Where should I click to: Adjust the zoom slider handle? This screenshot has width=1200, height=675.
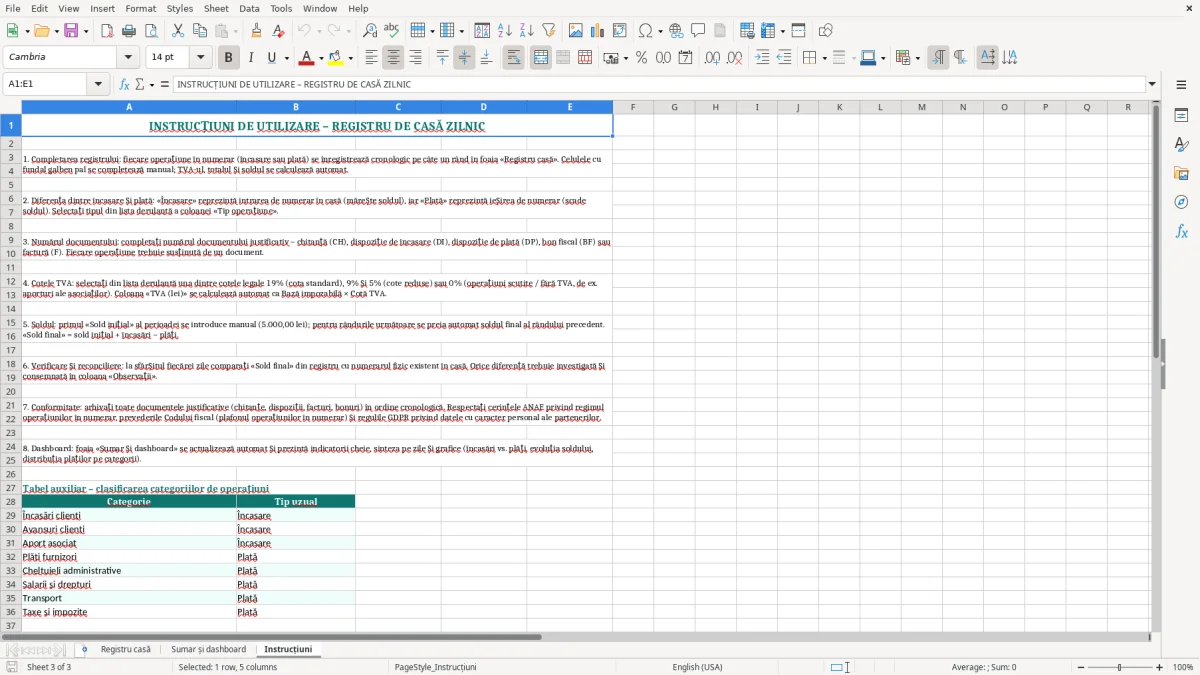1120,667
